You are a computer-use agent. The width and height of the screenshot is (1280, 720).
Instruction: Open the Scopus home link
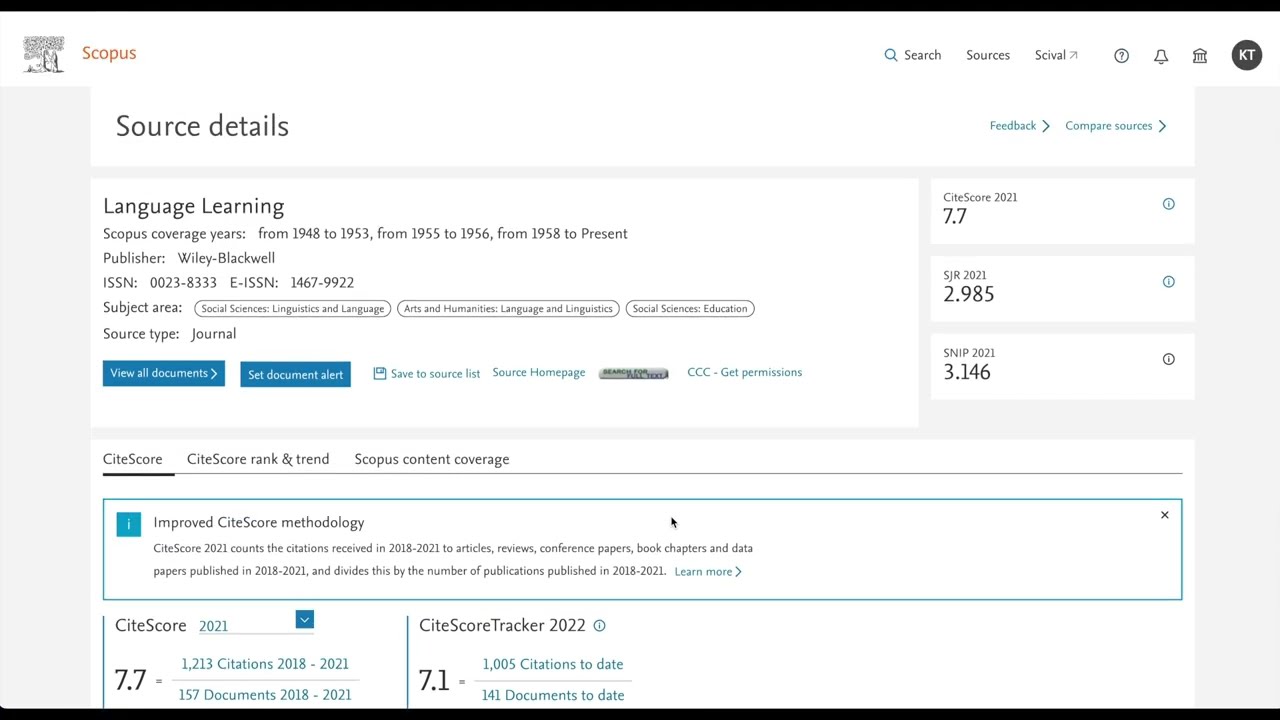pos(109,53)
